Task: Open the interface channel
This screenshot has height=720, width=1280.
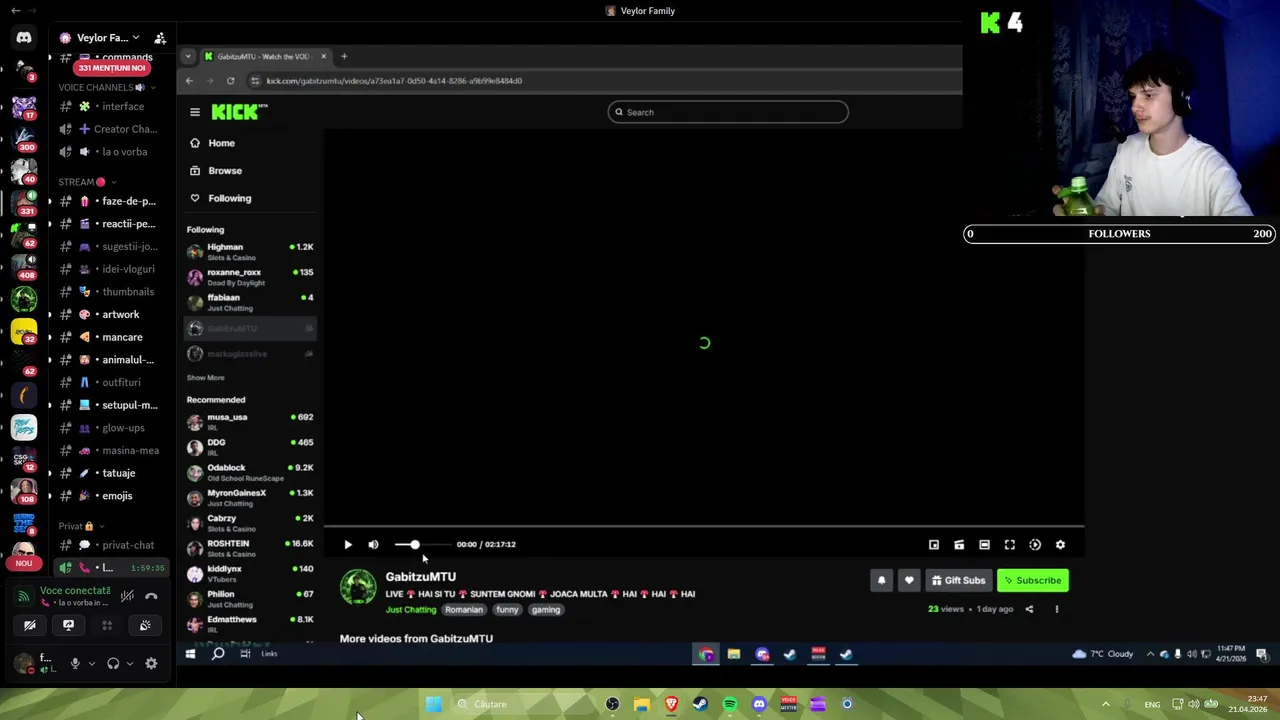Action: tap(112, 106)
